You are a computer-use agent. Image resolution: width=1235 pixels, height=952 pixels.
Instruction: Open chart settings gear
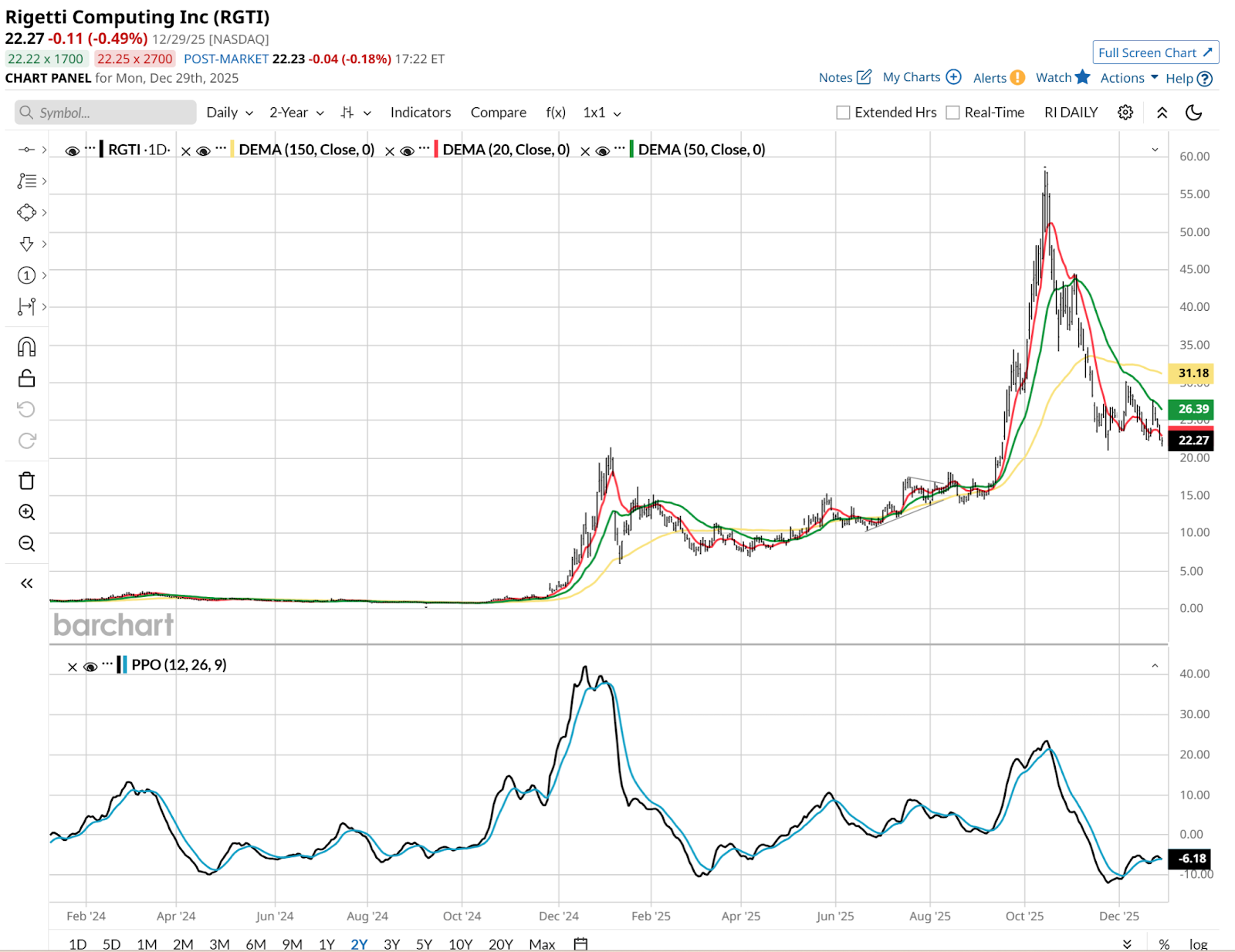(x=1125, y=113)
